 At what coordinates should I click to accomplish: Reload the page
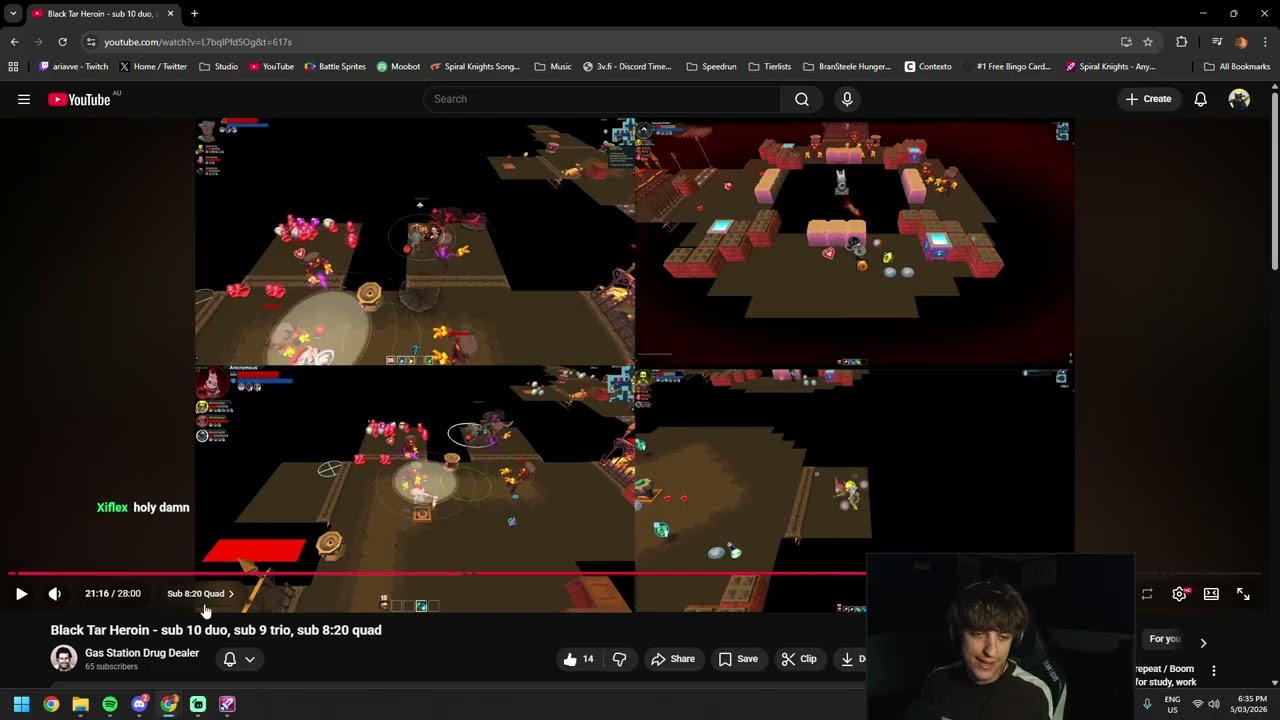point(62,42)
